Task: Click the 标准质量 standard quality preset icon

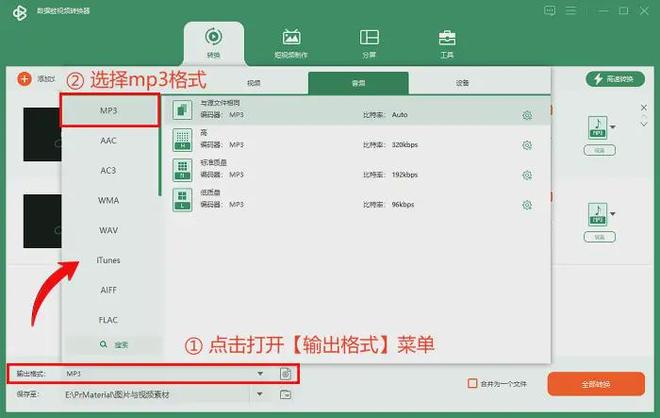Action: tap(182, 170)
